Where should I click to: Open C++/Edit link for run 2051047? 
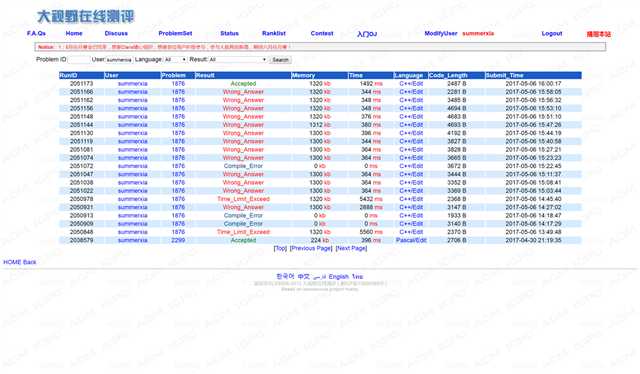[411, 174]
